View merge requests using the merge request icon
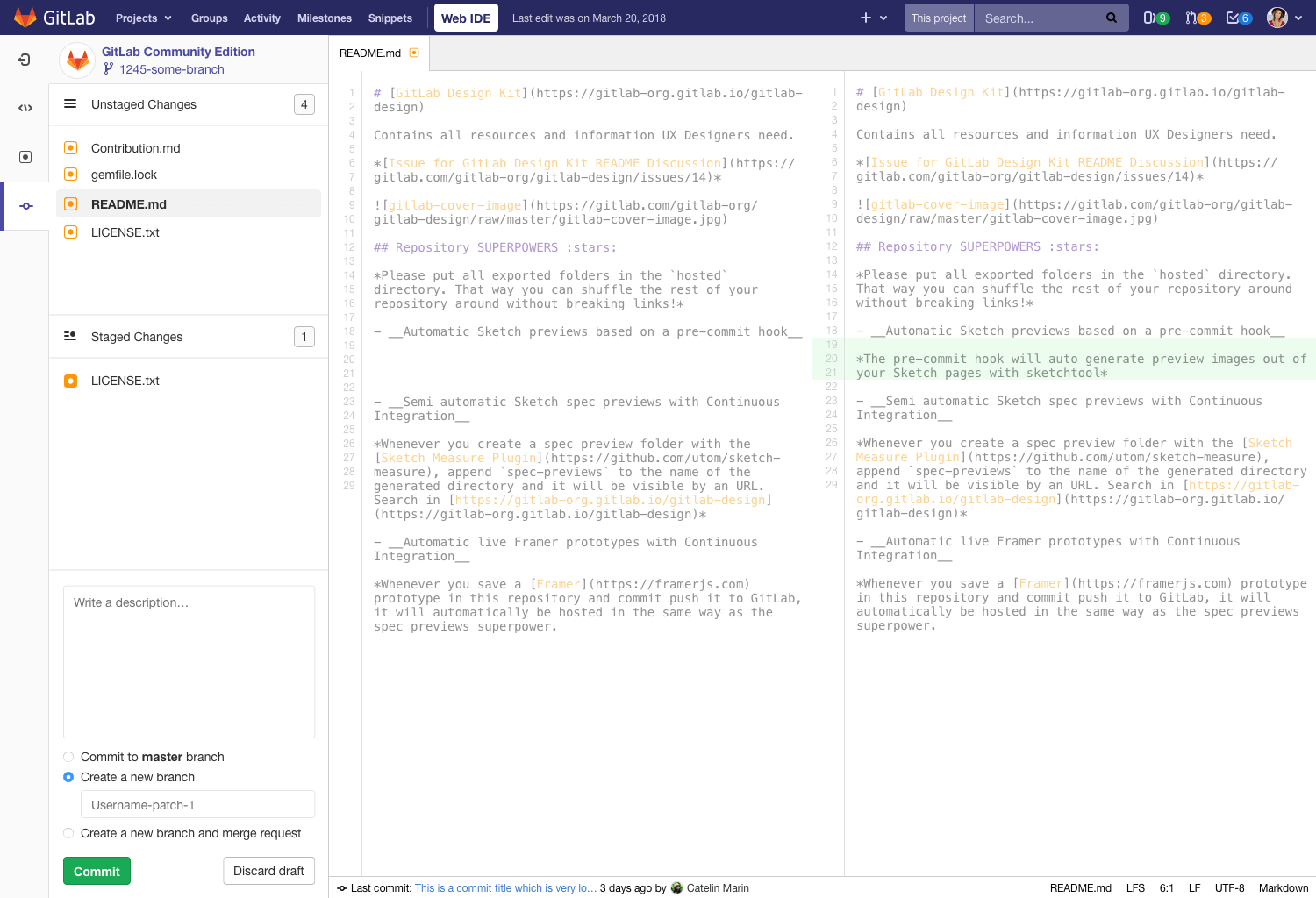The image size is (1316, 898). click(1195, 17)
